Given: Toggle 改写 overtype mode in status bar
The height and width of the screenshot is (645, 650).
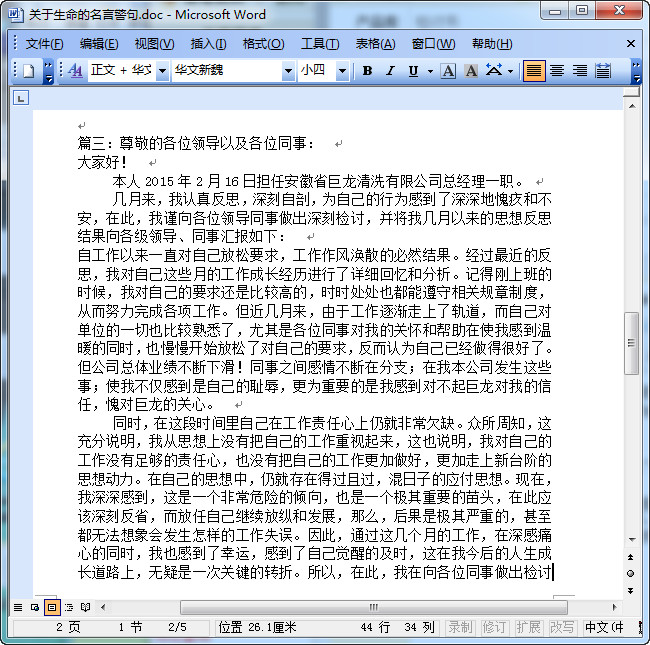Looking at the screenshot, I should tap(562, 627).
